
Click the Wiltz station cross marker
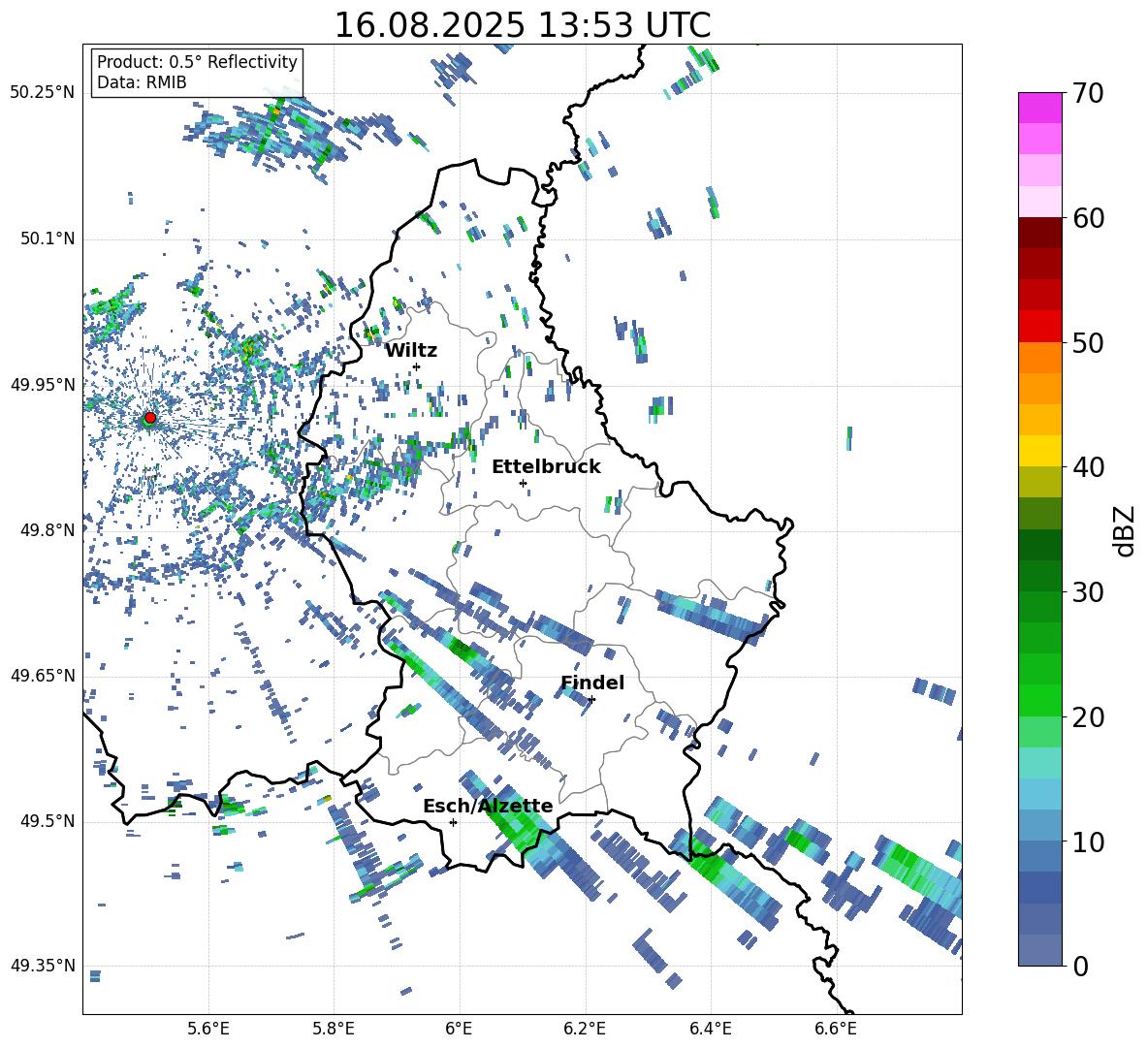[x=416, y=366]
